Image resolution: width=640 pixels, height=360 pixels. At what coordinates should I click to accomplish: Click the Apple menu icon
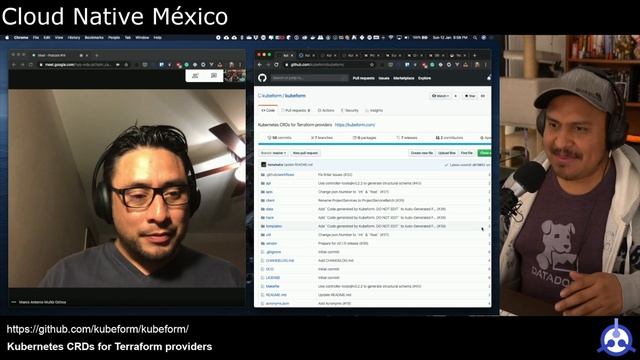(x=7, y=38)
